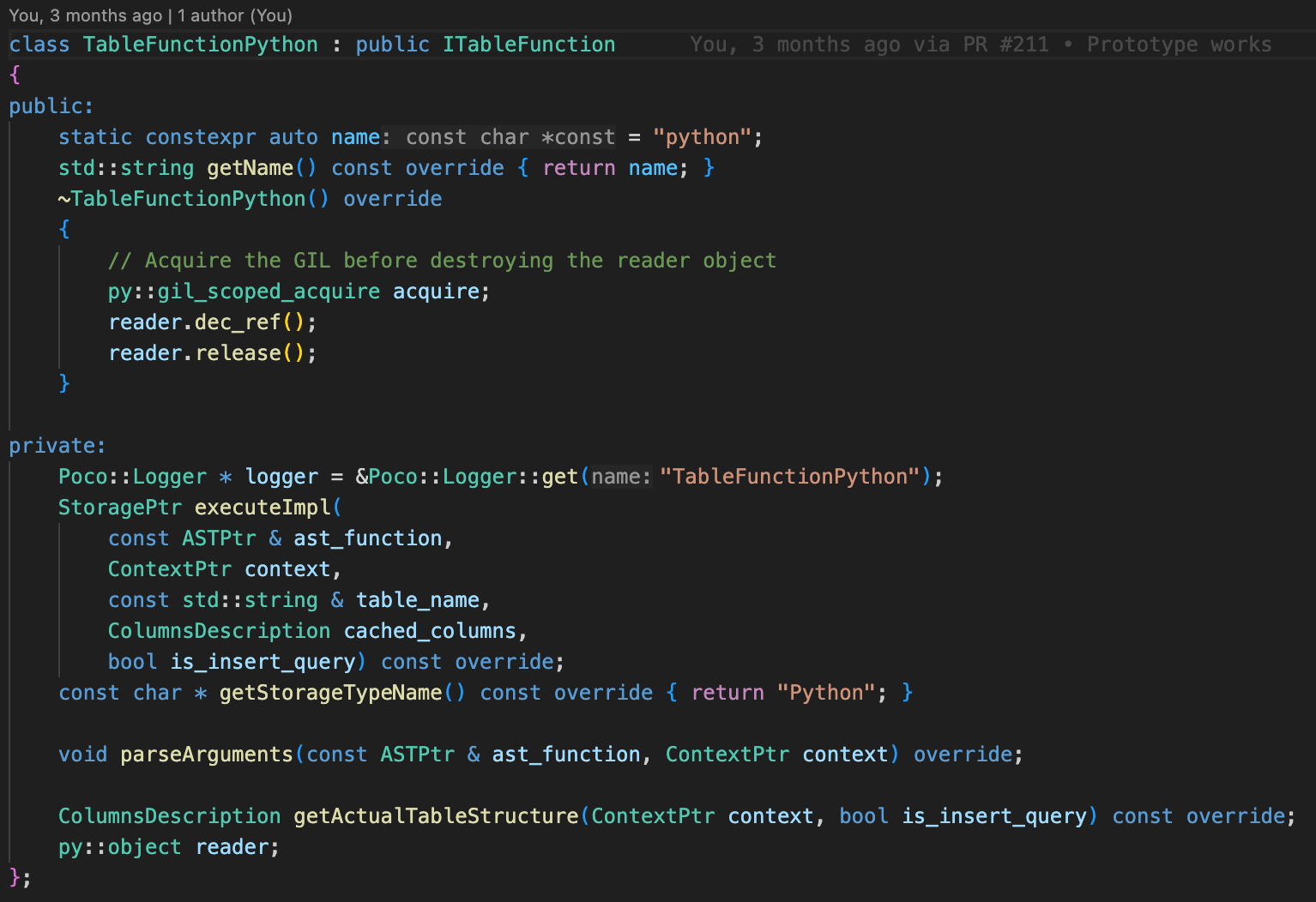Click the 'private:' access specifier
Image resolution: width=1316 pixels, height=902 pixels.
[x=57, y=446]
